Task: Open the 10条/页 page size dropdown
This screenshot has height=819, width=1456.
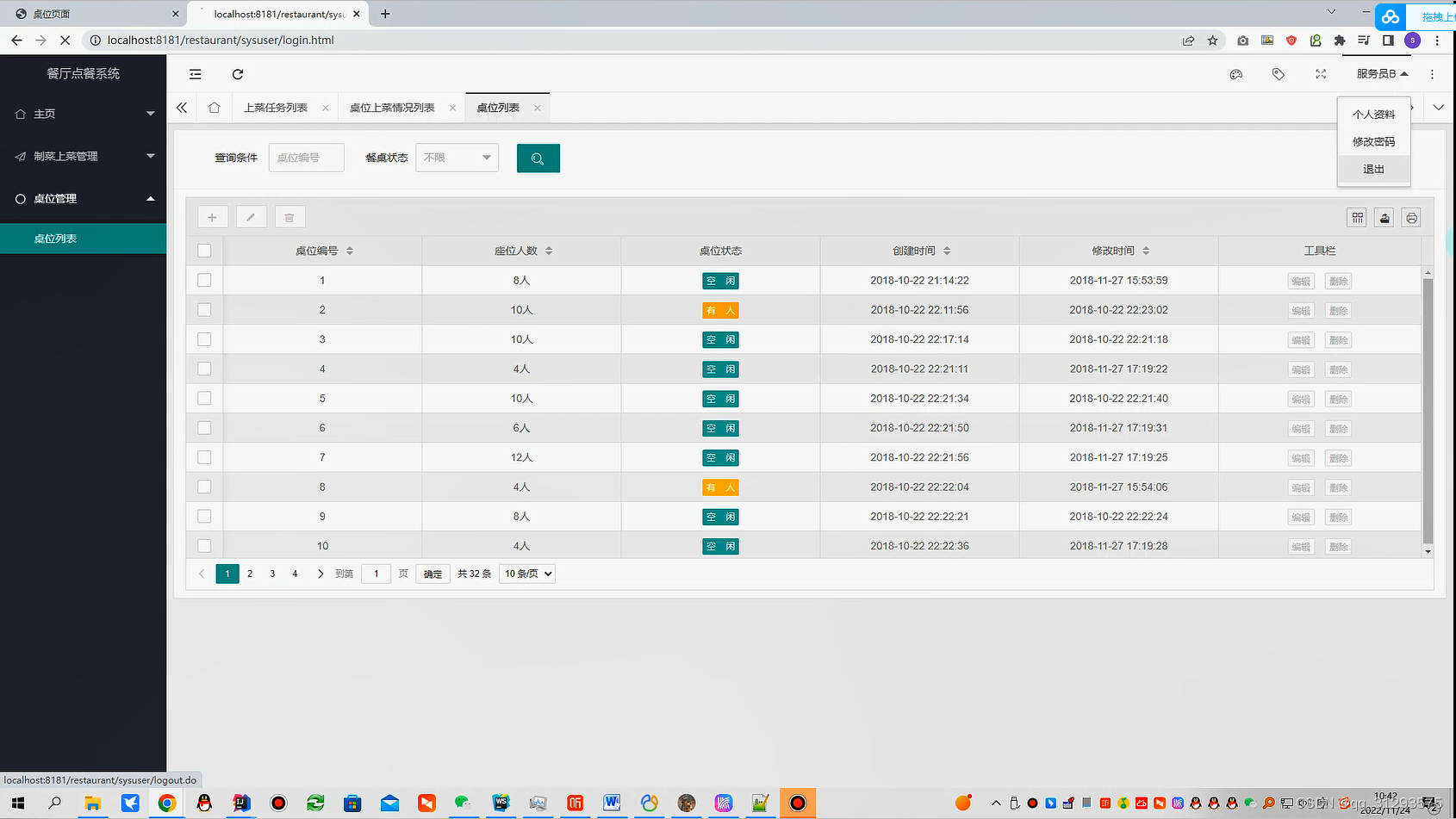Action: (527, 574)
